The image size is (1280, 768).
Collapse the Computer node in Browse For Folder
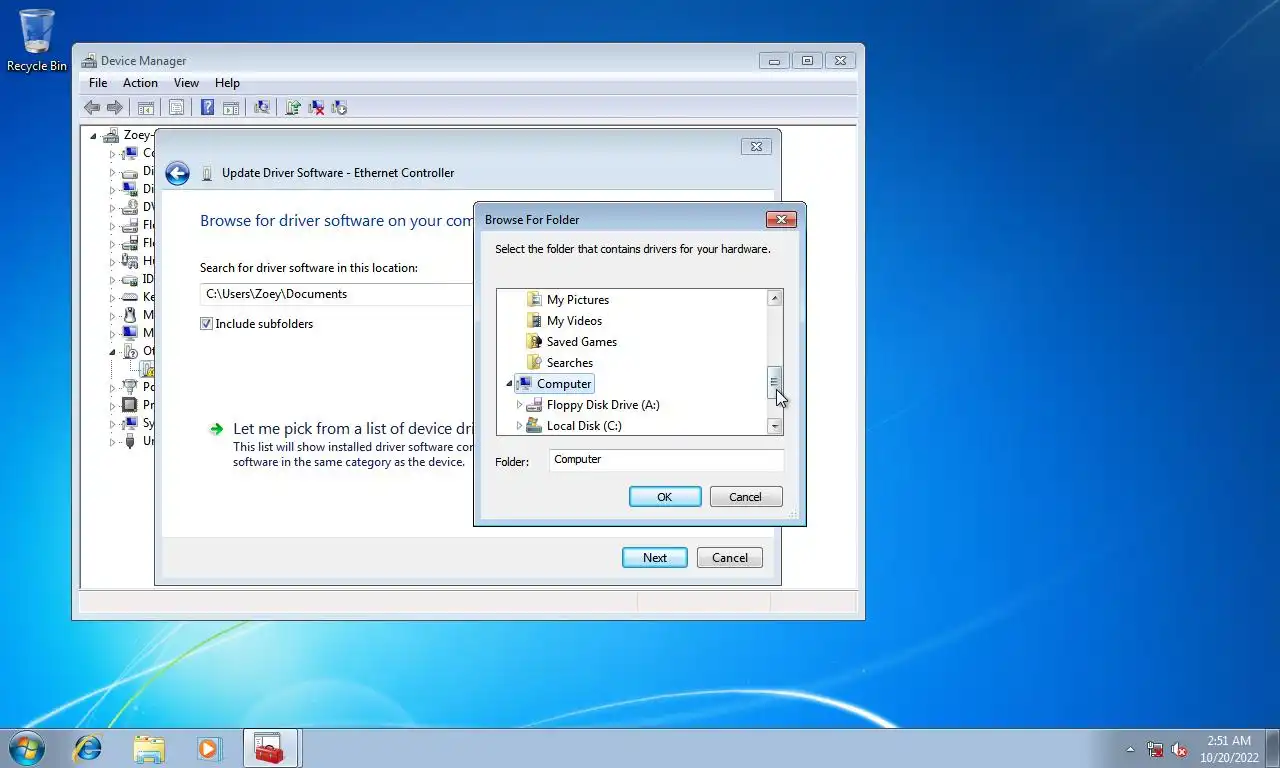(509, 384)
